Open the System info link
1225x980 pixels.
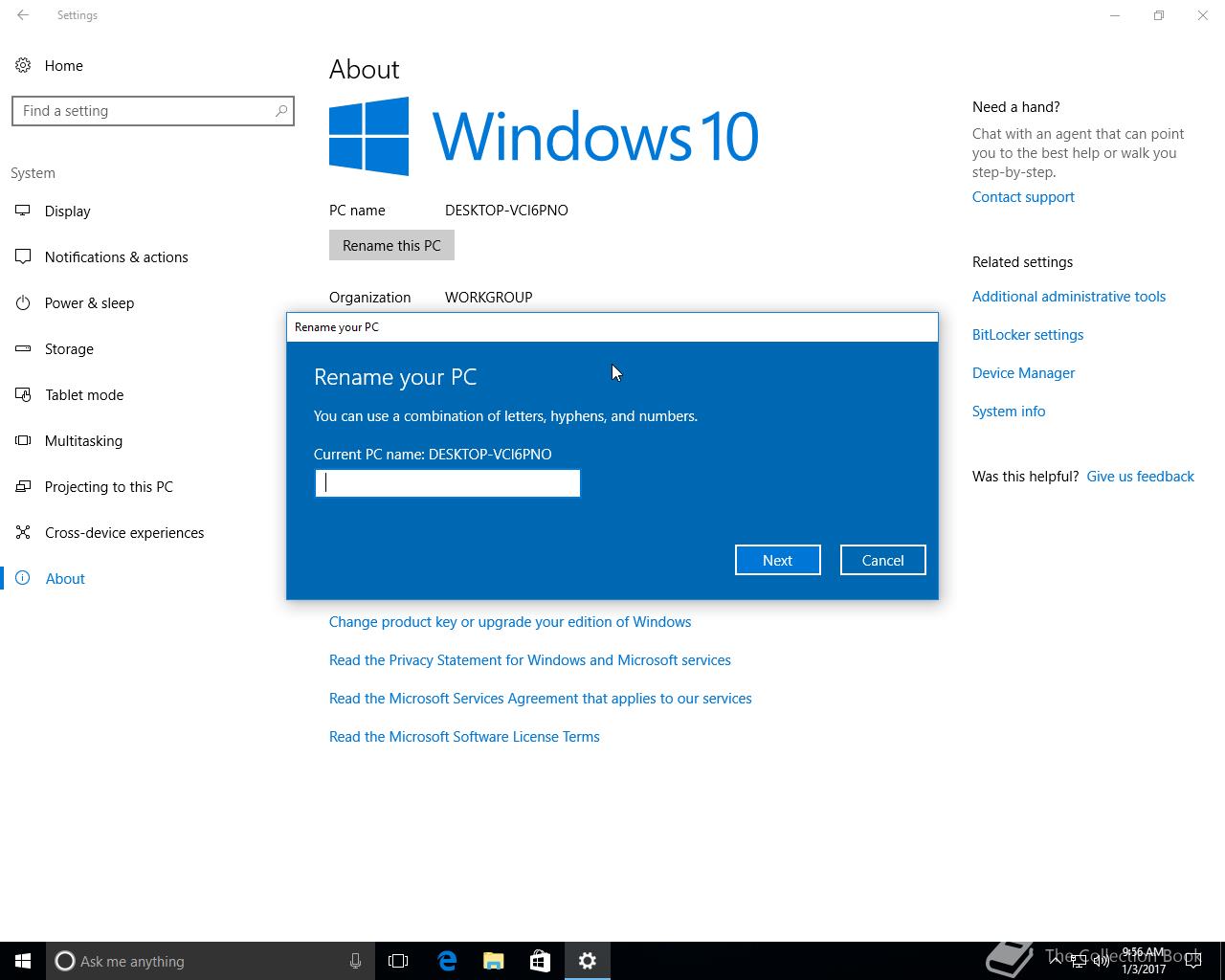[x=1009, y=411]
